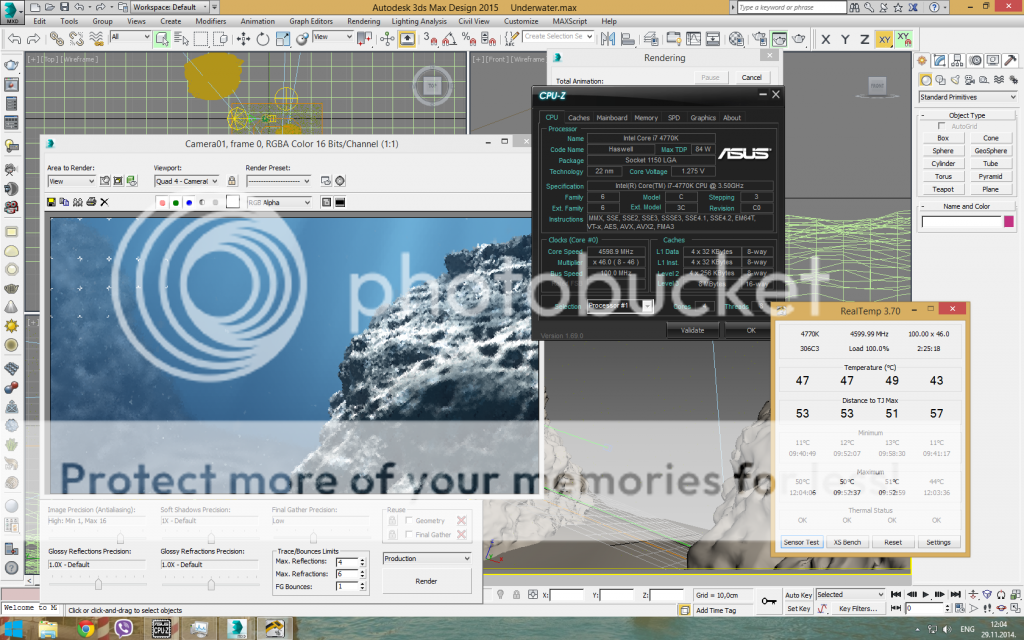The width and height of the screenshot is (1024, 640).
Task: Open the Workspace: Default dropdown
Action: tap(170, 7)
